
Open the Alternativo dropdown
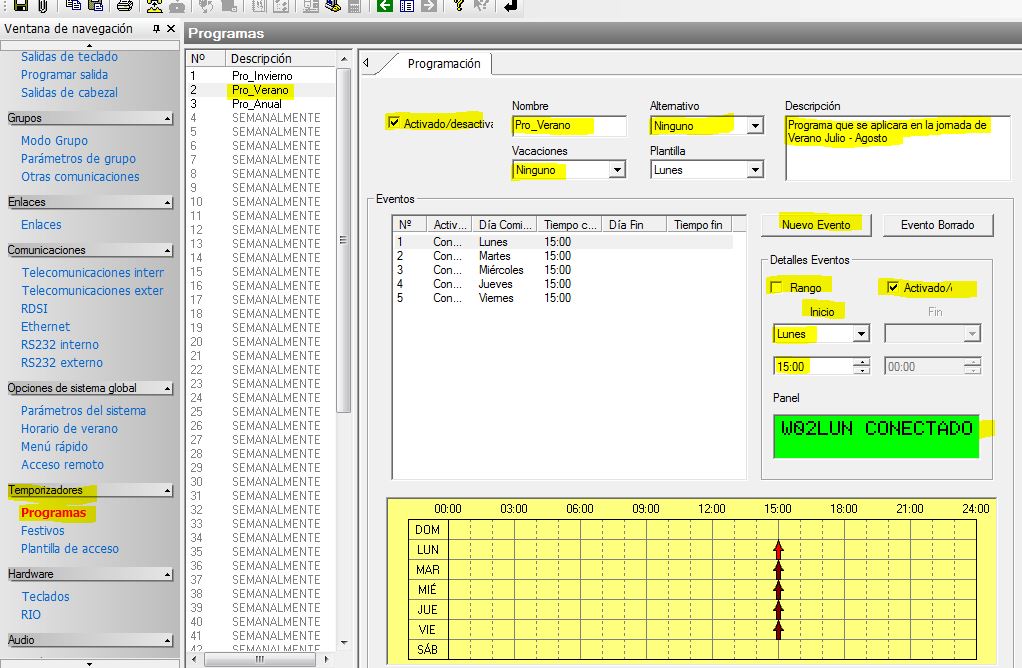pos(755,125)
